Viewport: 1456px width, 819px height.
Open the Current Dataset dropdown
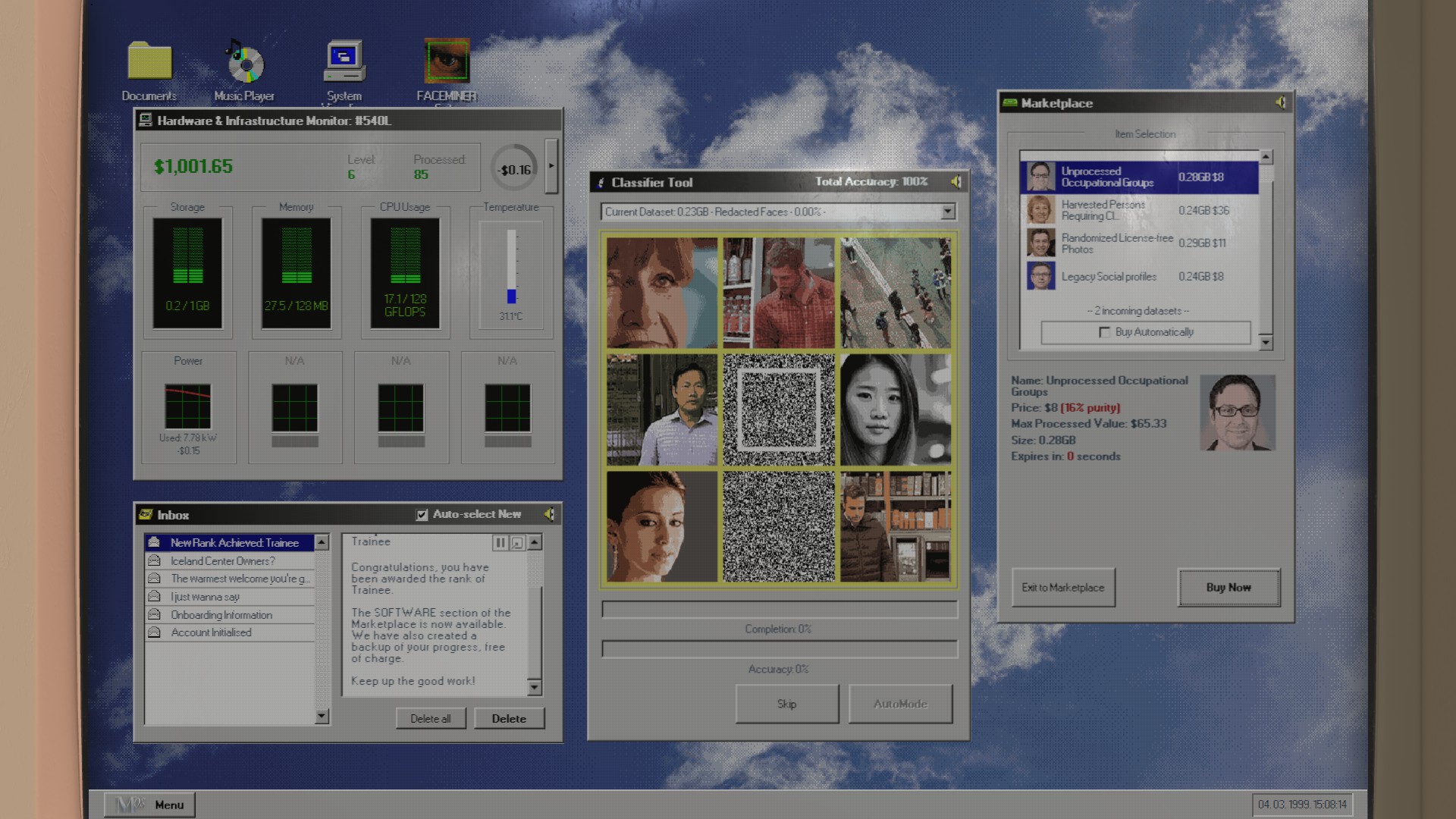947,212
